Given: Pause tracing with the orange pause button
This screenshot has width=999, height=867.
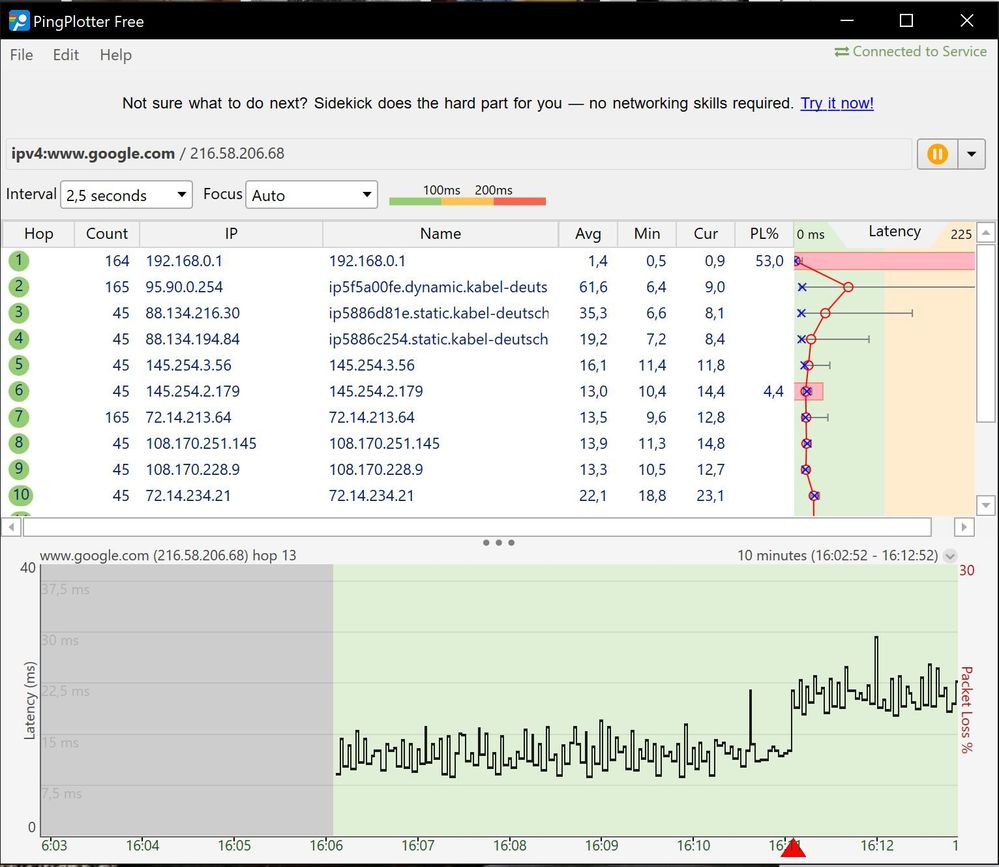Looking at the screenshot, I should pyautogui.click(x=937, y=154).
